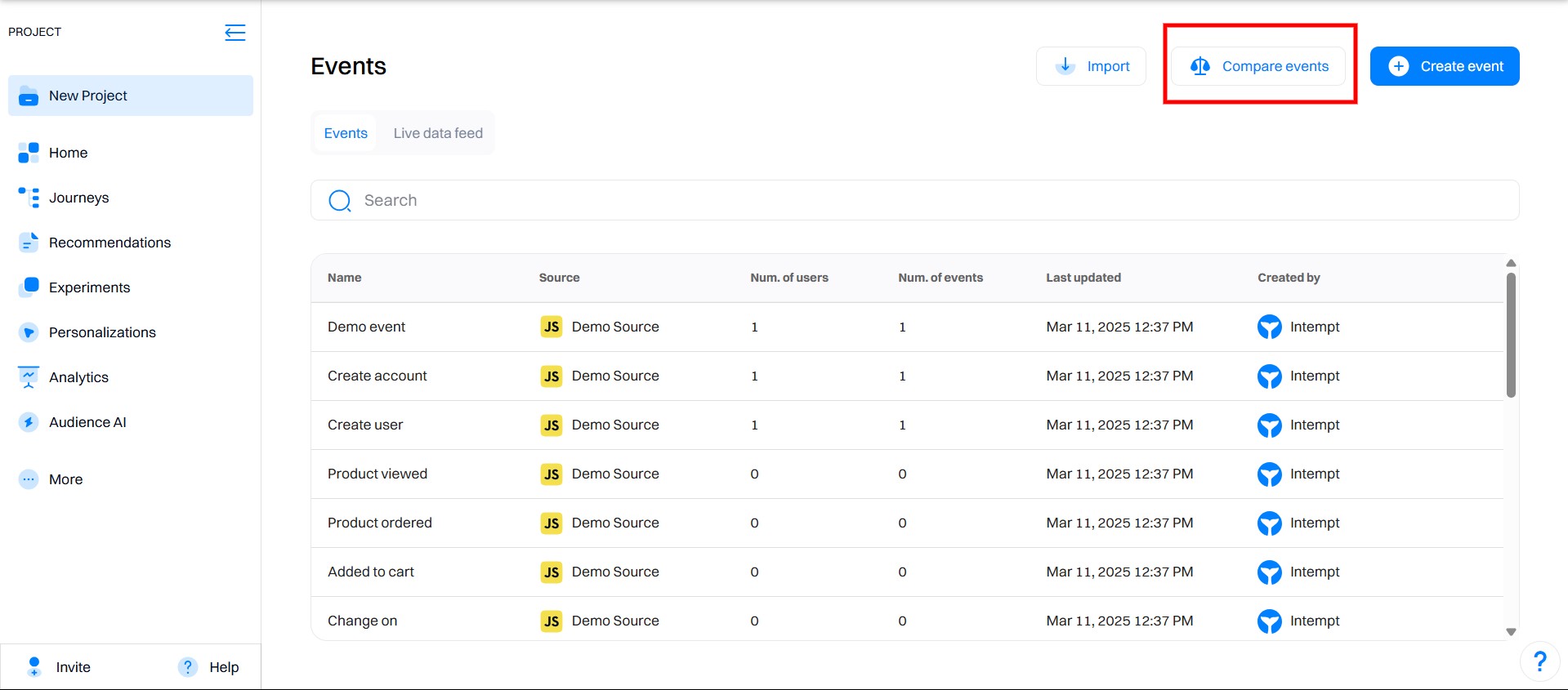Click the Home icon in sidebar
1568x690 pixels.
pyautogui.click(x=29, y=153)
